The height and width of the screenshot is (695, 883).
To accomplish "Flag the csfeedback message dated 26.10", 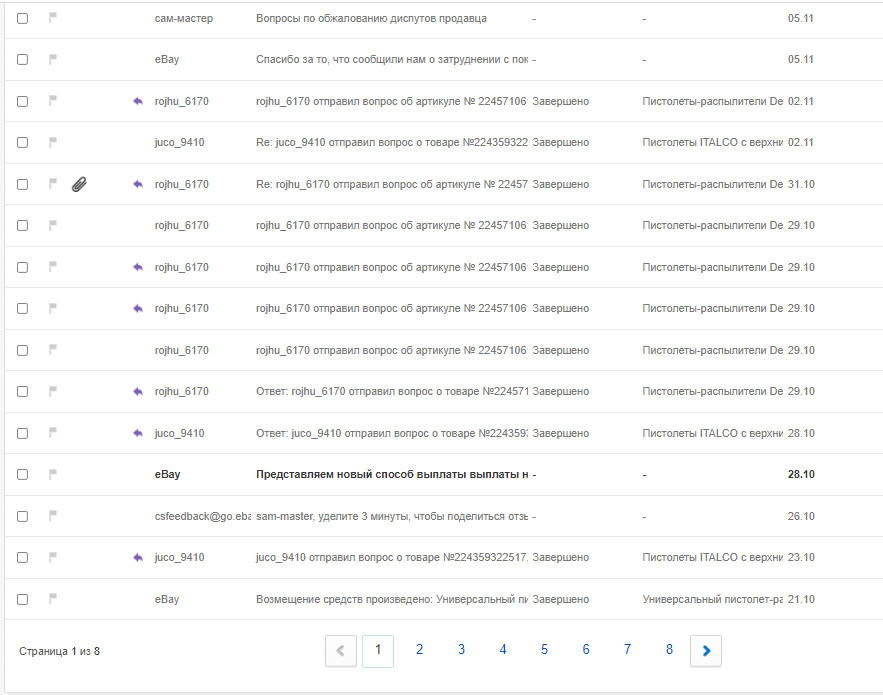I will (52, 516).
